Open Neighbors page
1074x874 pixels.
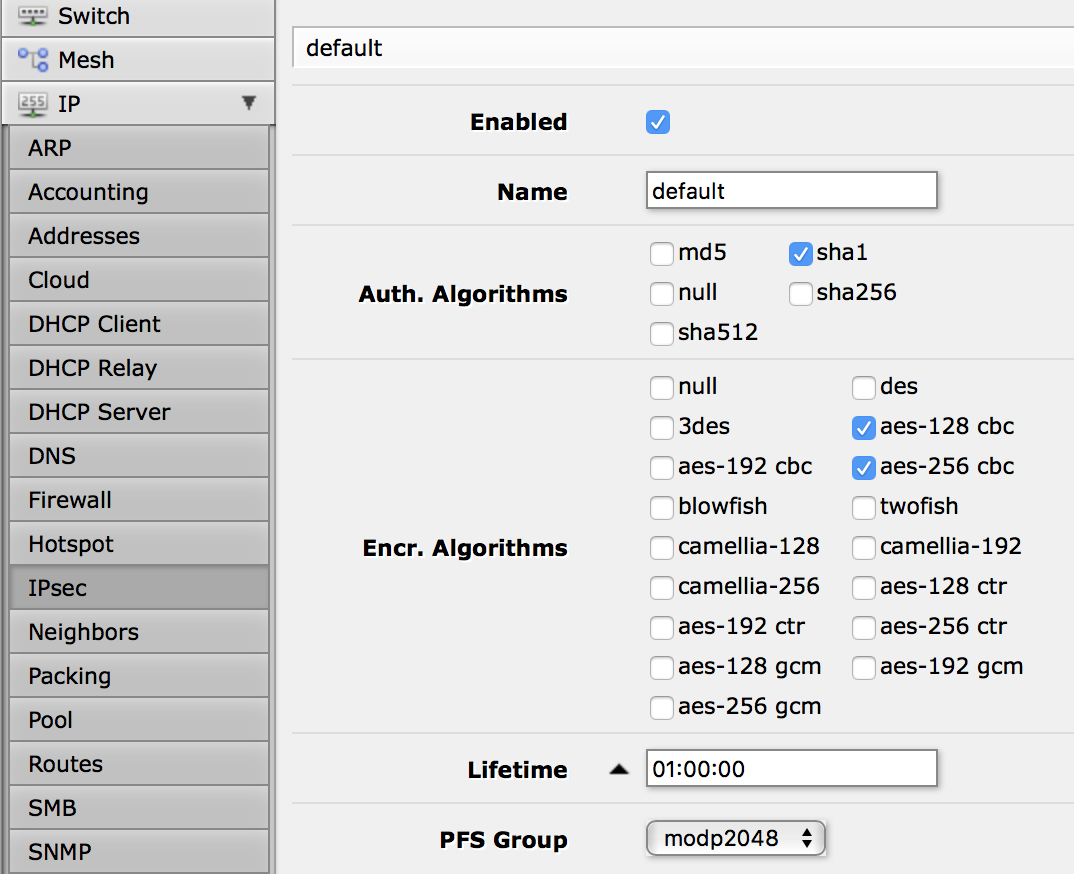coord(139,632)
